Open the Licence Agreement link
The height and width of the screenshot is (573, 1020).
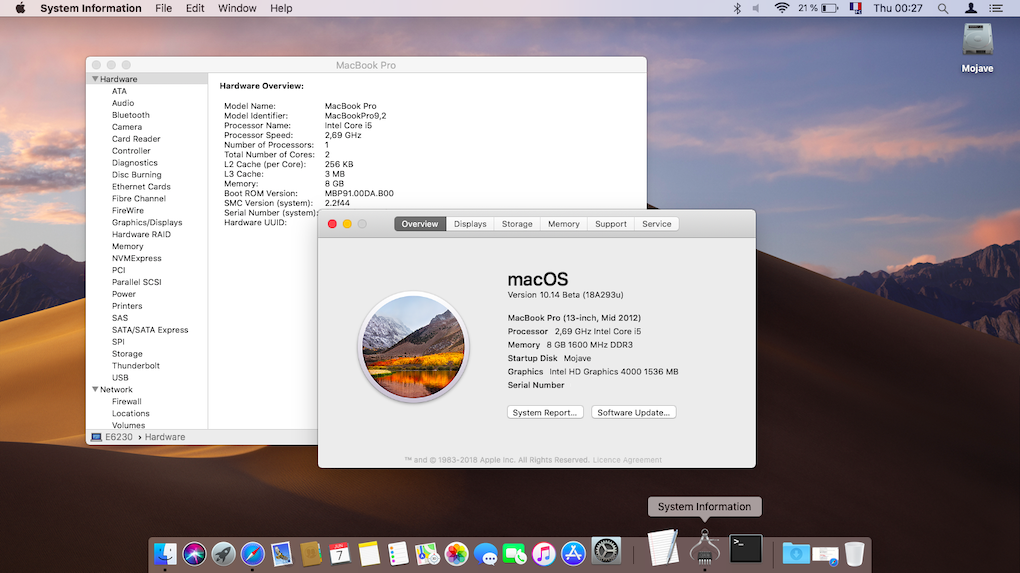coord(627,460)
